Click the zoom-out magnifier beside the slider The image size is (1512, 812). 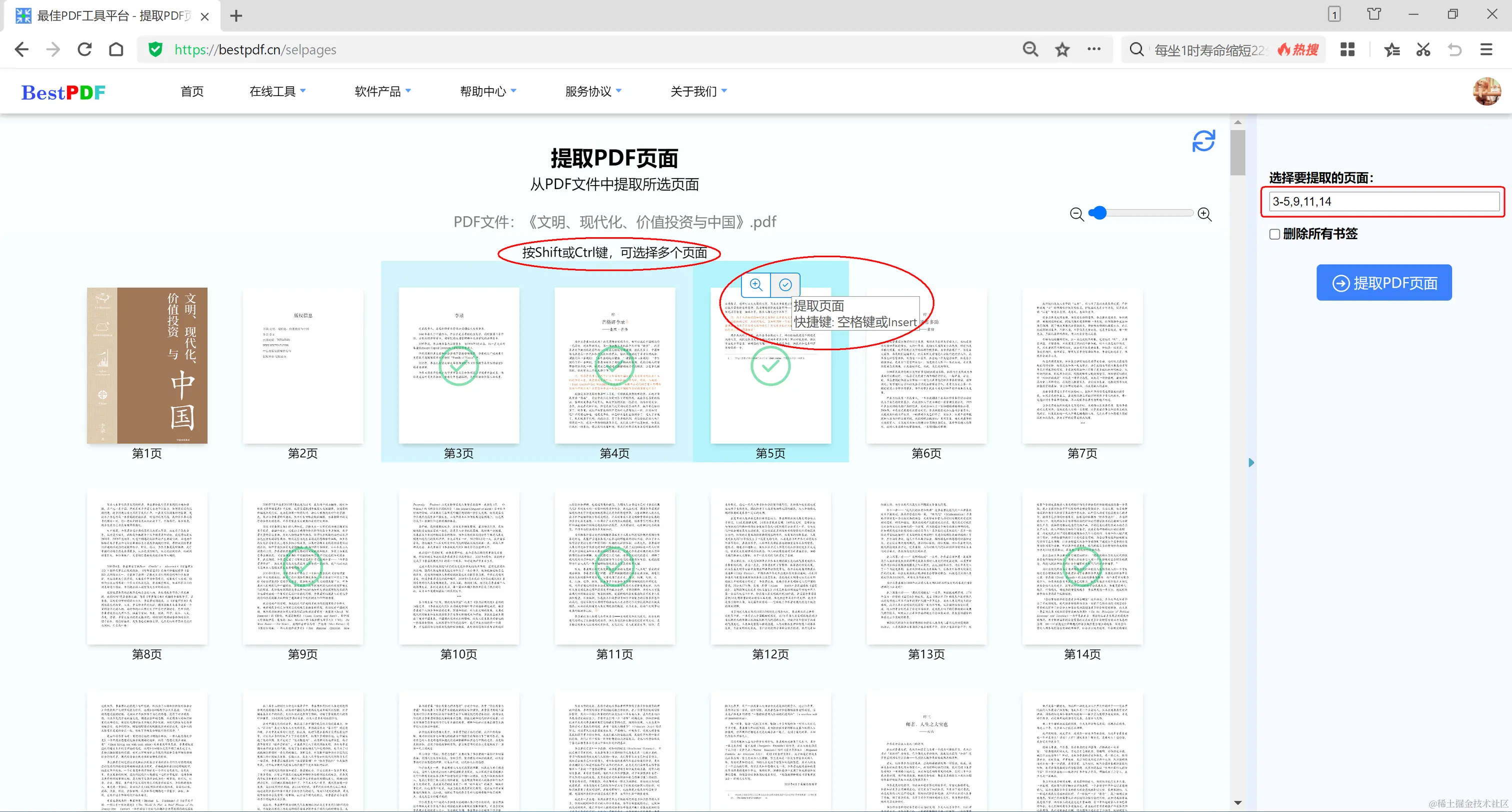point(1076,214)
